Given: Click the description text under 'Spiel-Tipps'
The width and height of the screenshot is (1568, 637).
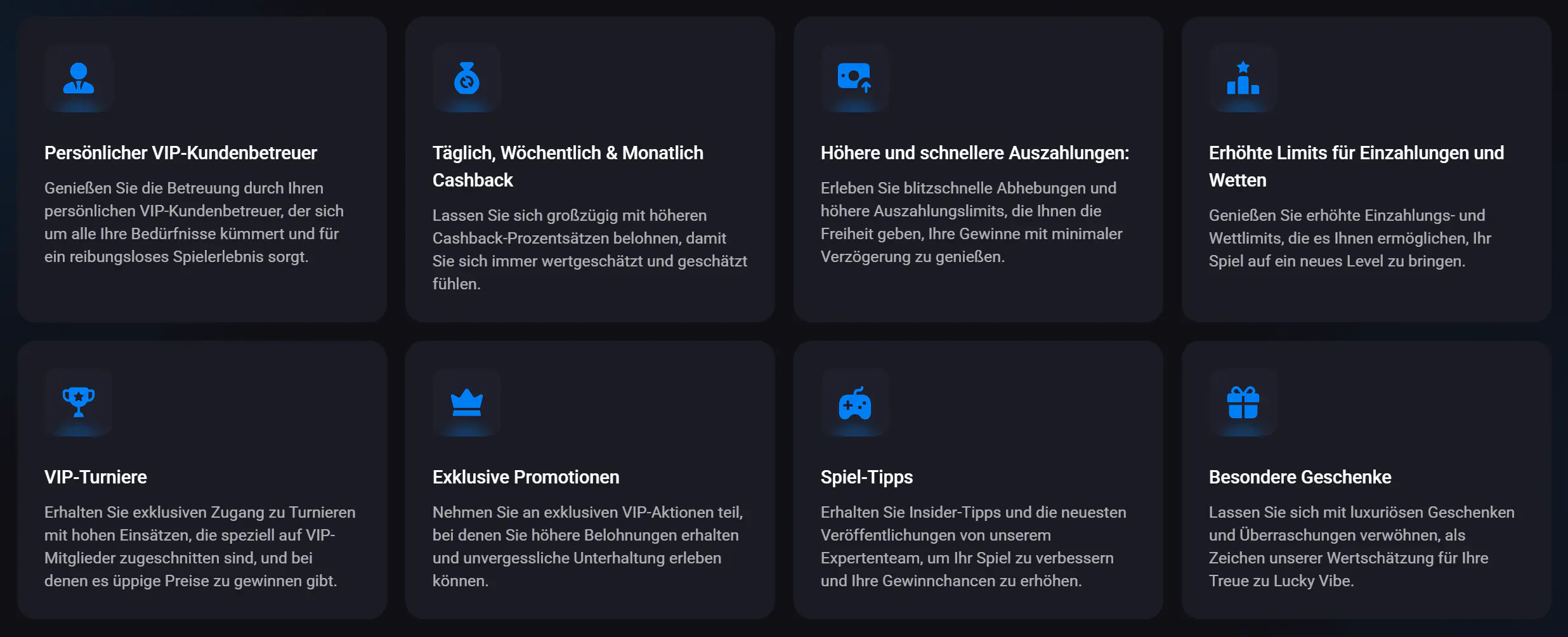Looking at the screenshot, I should point(973,546).
